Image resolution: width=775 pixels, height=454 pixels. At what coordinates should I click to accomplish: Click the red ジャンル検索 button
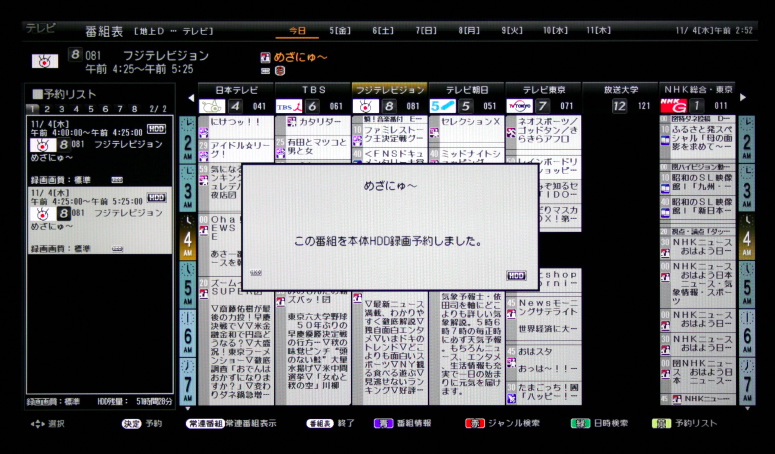tap(503, 423)
